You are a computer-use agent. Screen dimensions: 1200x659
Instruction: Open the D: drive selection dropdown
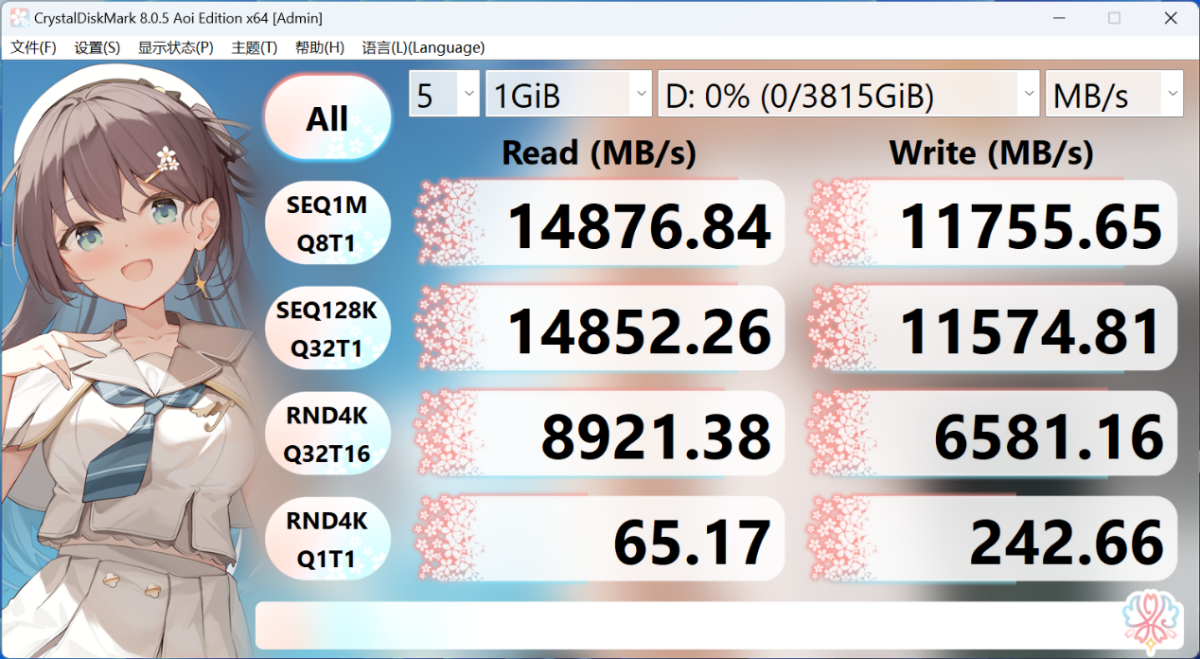point(849,95)
